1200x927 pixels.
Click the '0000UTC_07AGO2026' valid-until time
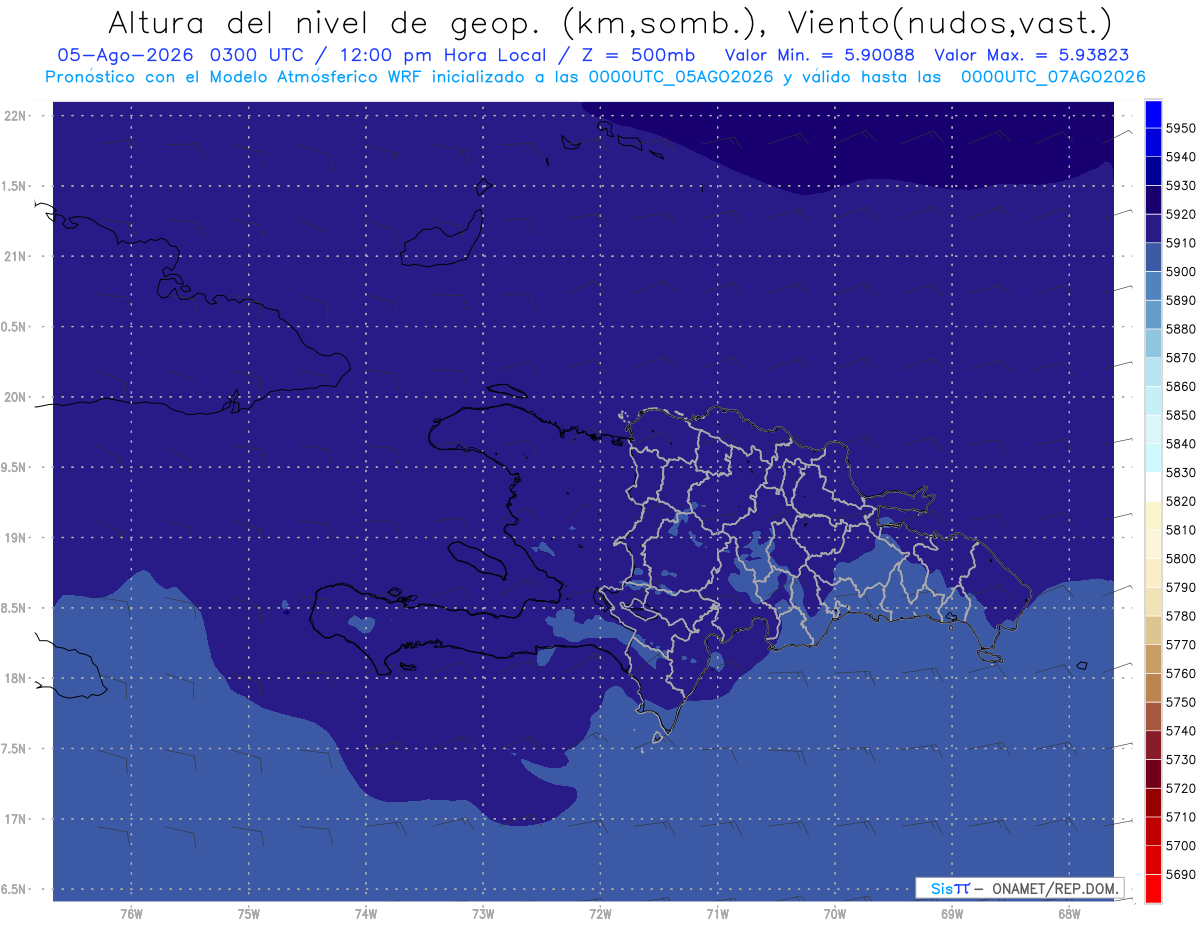1053,77
